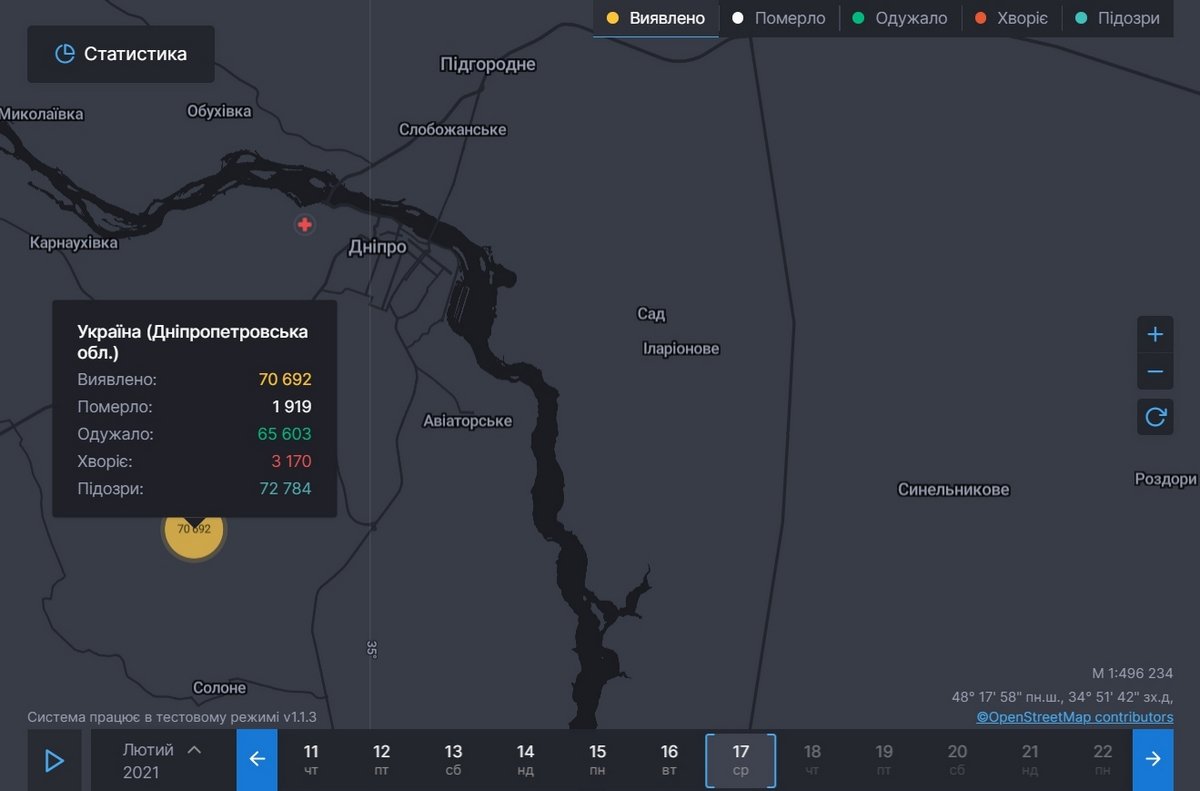Go to previous dates with left arrow
This screenshot has width=1200, height=791.
pos(257,759)
